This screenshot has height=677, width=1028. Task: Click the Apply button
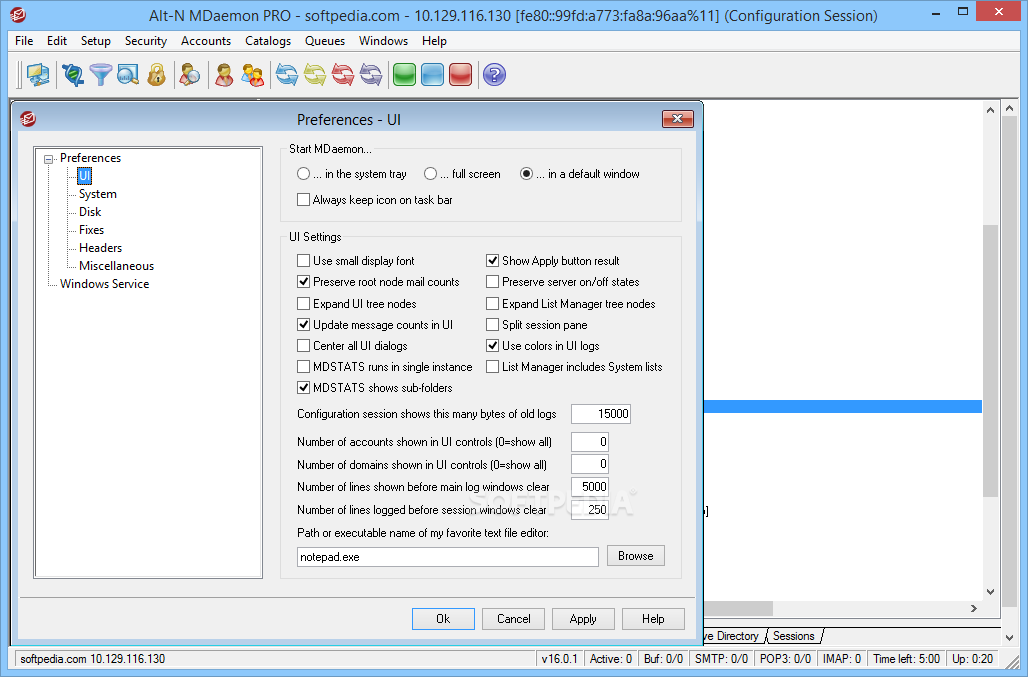[583, 619]
